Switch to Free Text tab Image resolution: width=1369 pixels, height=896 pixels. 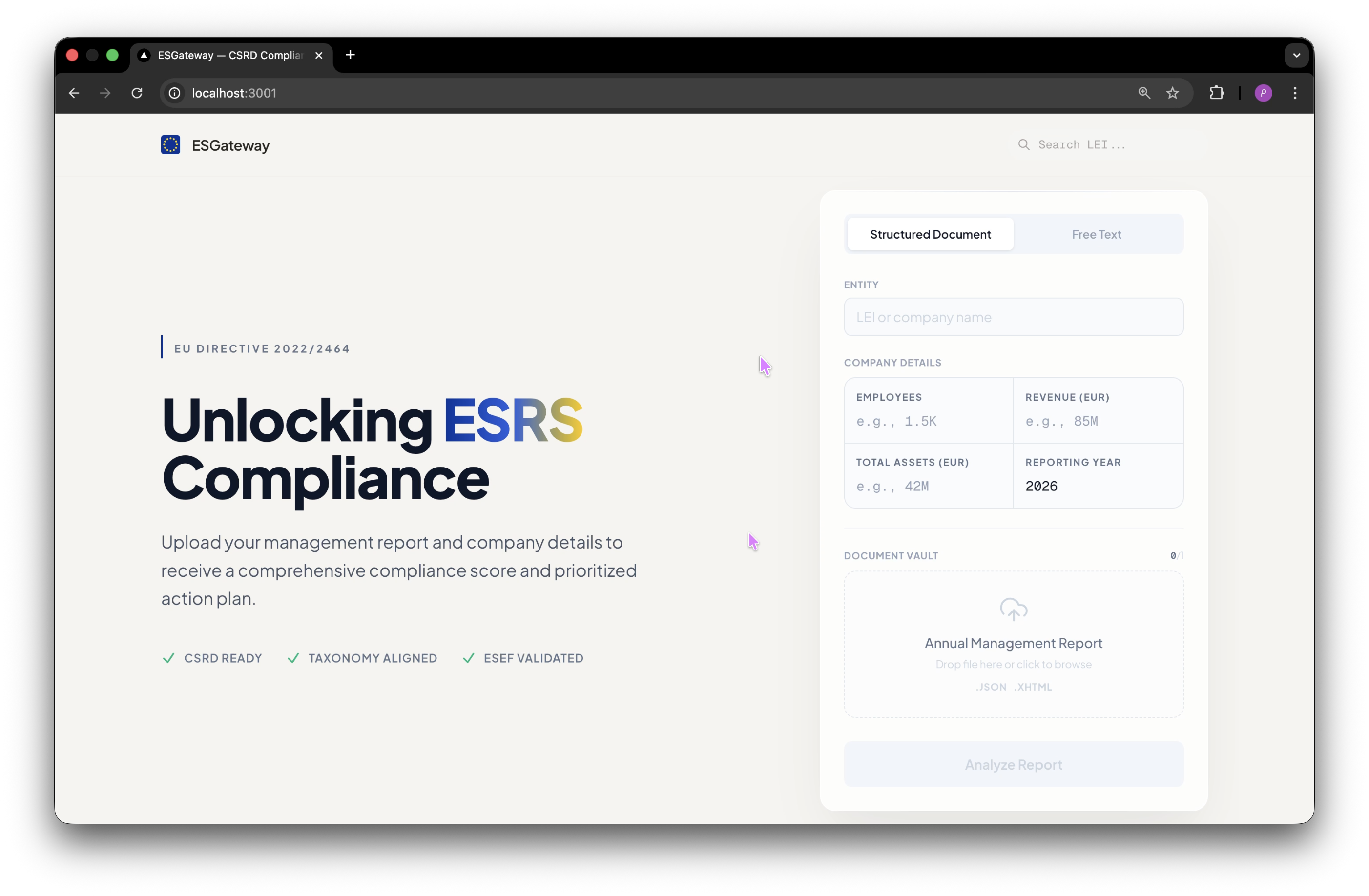1096,235
